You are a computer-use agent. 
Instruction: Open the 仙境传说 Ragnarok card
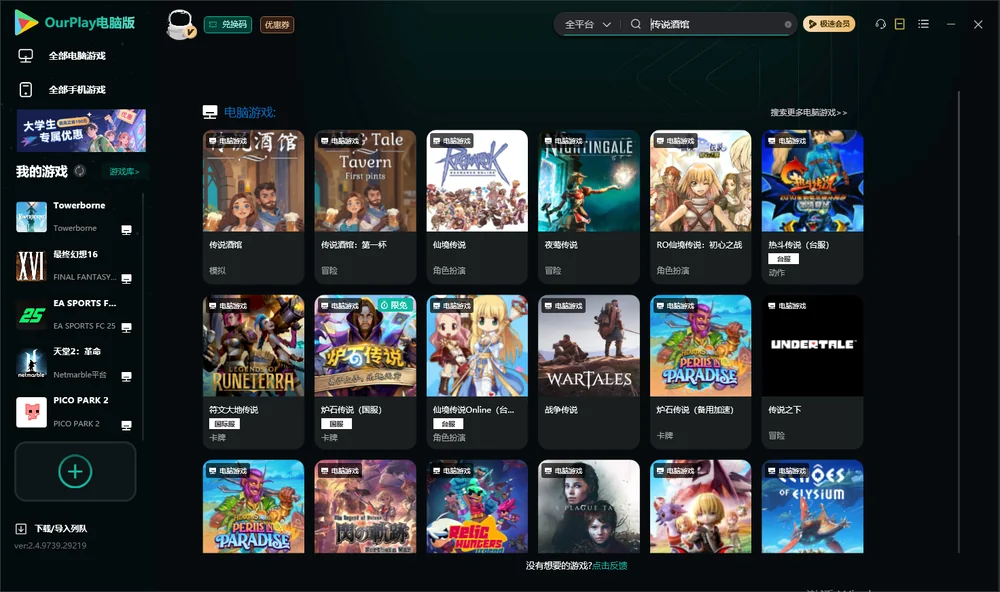pyautogui.click(x=477, y=207)
